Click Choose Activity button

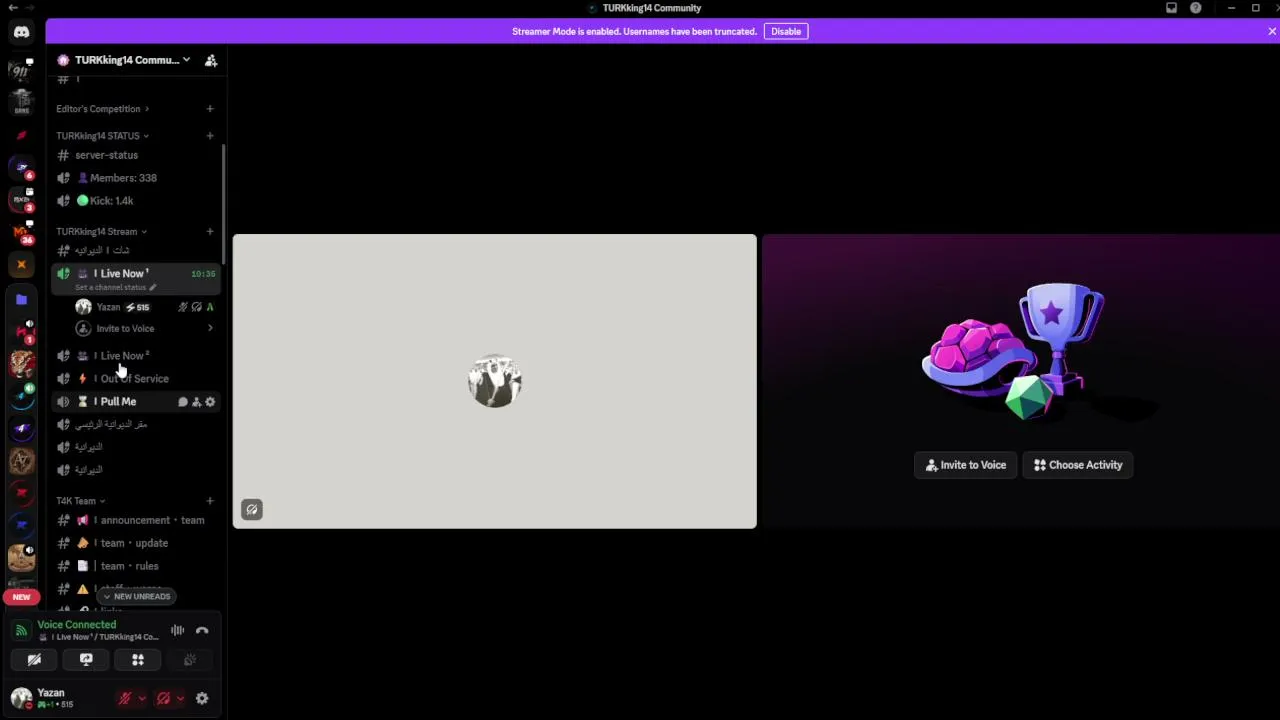pos(1078,465)
